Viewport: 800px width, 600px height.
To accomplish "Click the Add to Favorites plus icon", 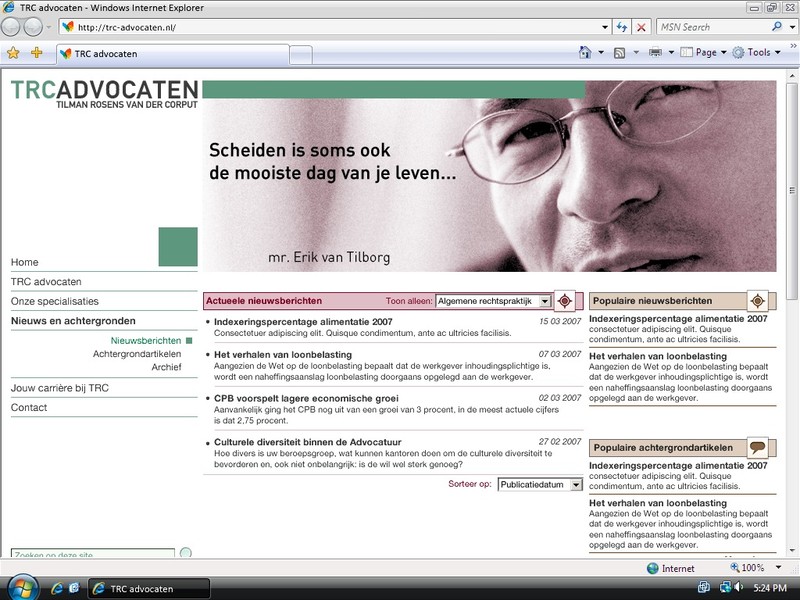I will [37, 53].
